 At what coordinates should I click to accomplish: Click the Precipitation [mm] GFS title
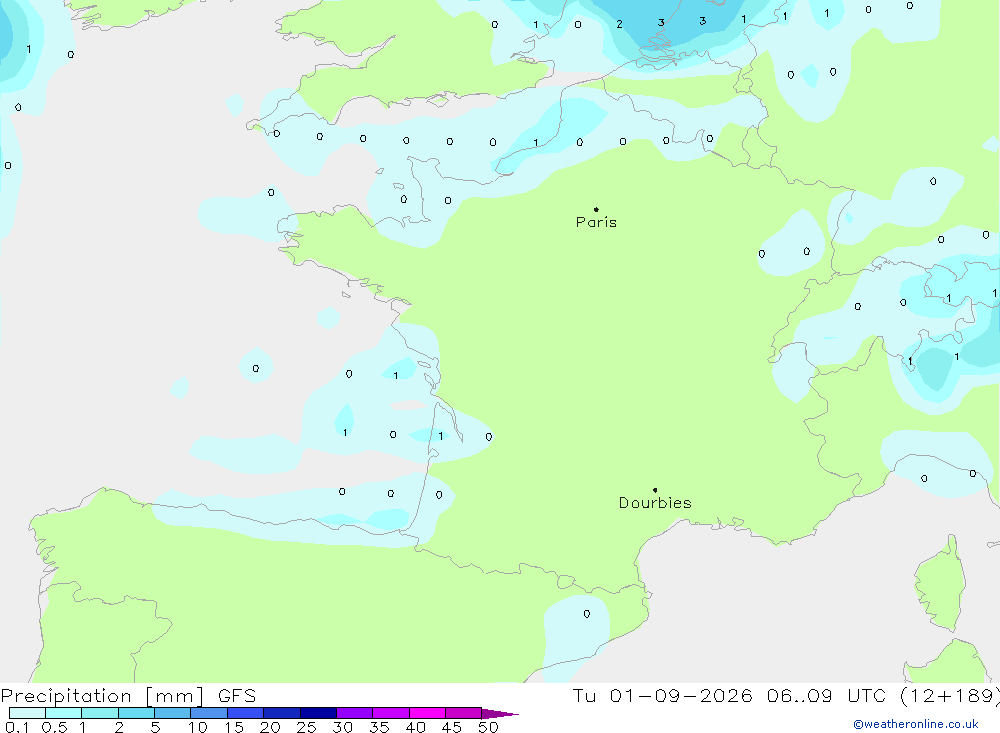[128, 695]
